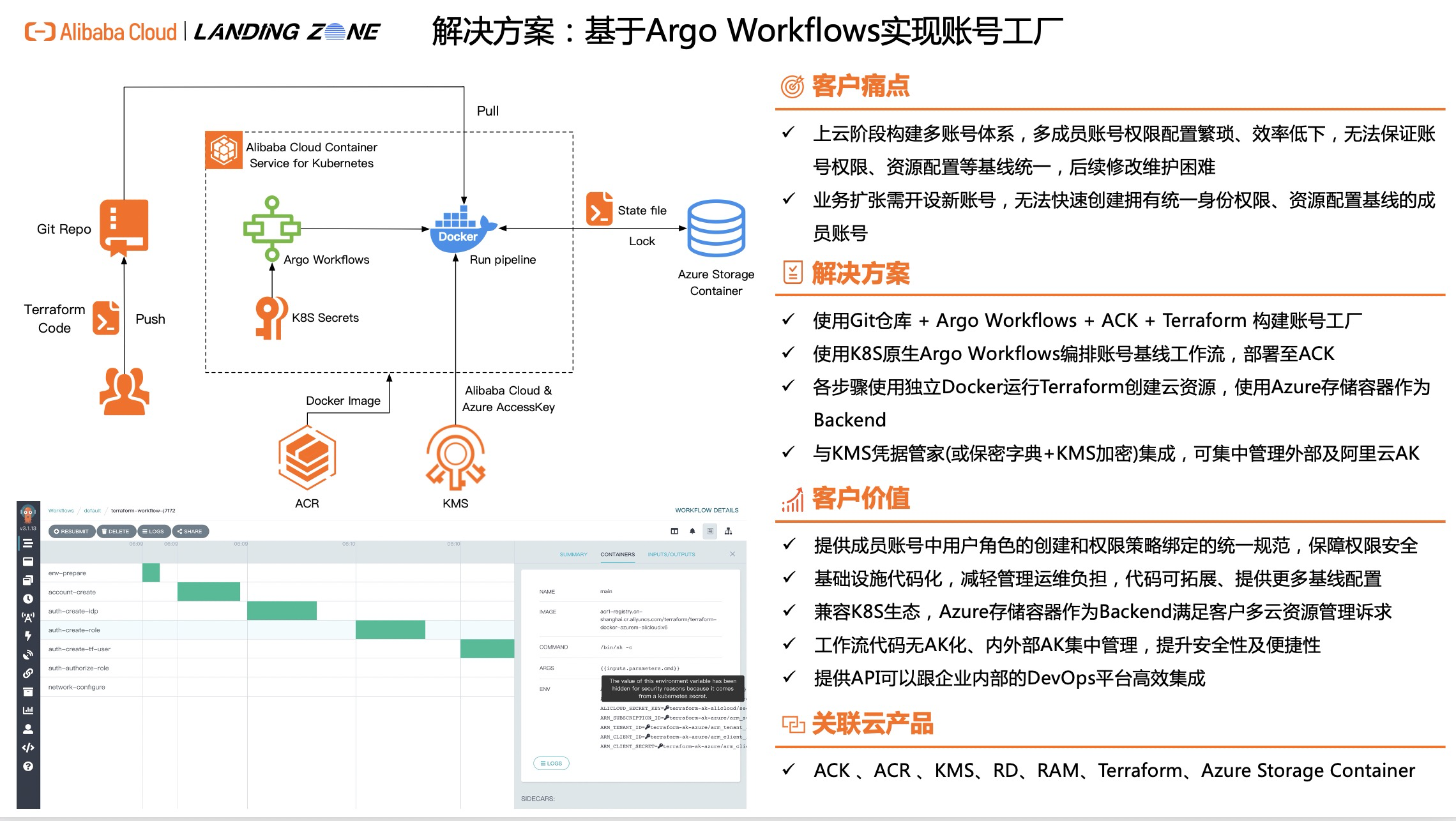Open Archived Workflows box icon

pos(28,691)
